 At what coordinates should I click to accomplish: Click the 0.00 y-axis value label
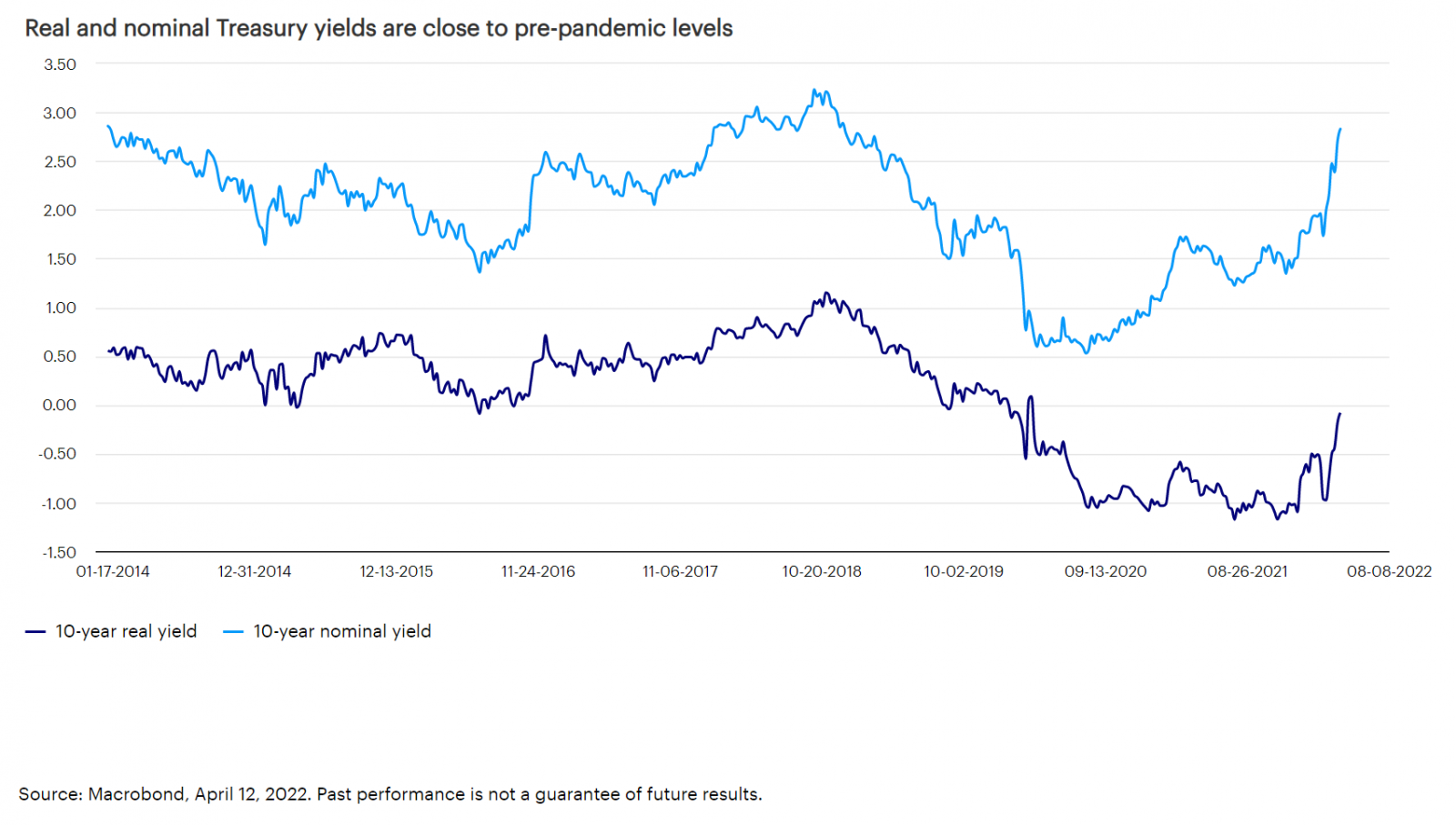point(60,406)
